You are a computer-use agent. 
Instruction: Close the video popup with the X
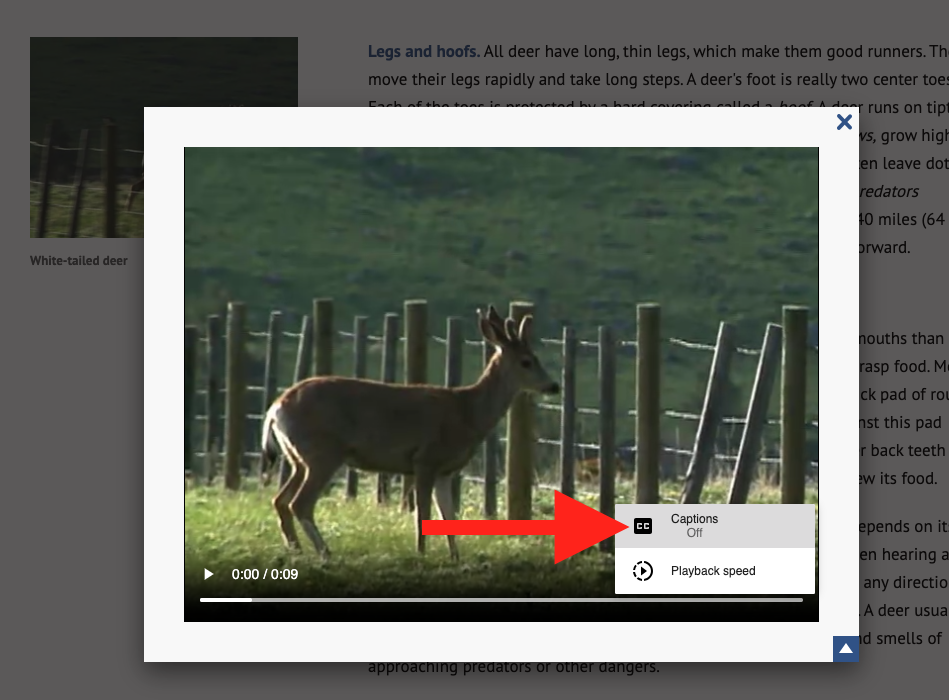click(x=844, y=122)
